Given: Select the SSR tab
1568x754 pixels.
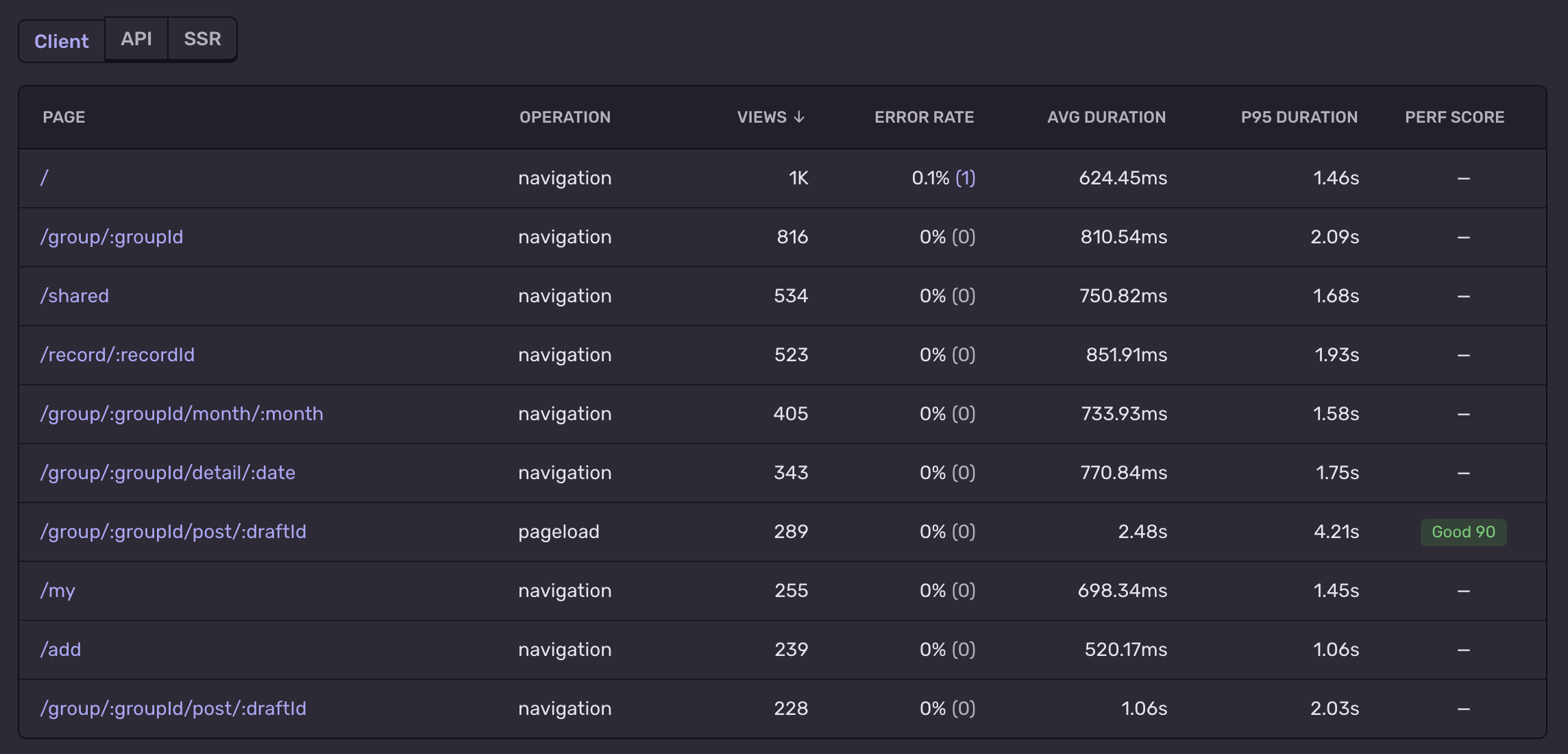Looking at the screenshot, I should coord(202,39).
